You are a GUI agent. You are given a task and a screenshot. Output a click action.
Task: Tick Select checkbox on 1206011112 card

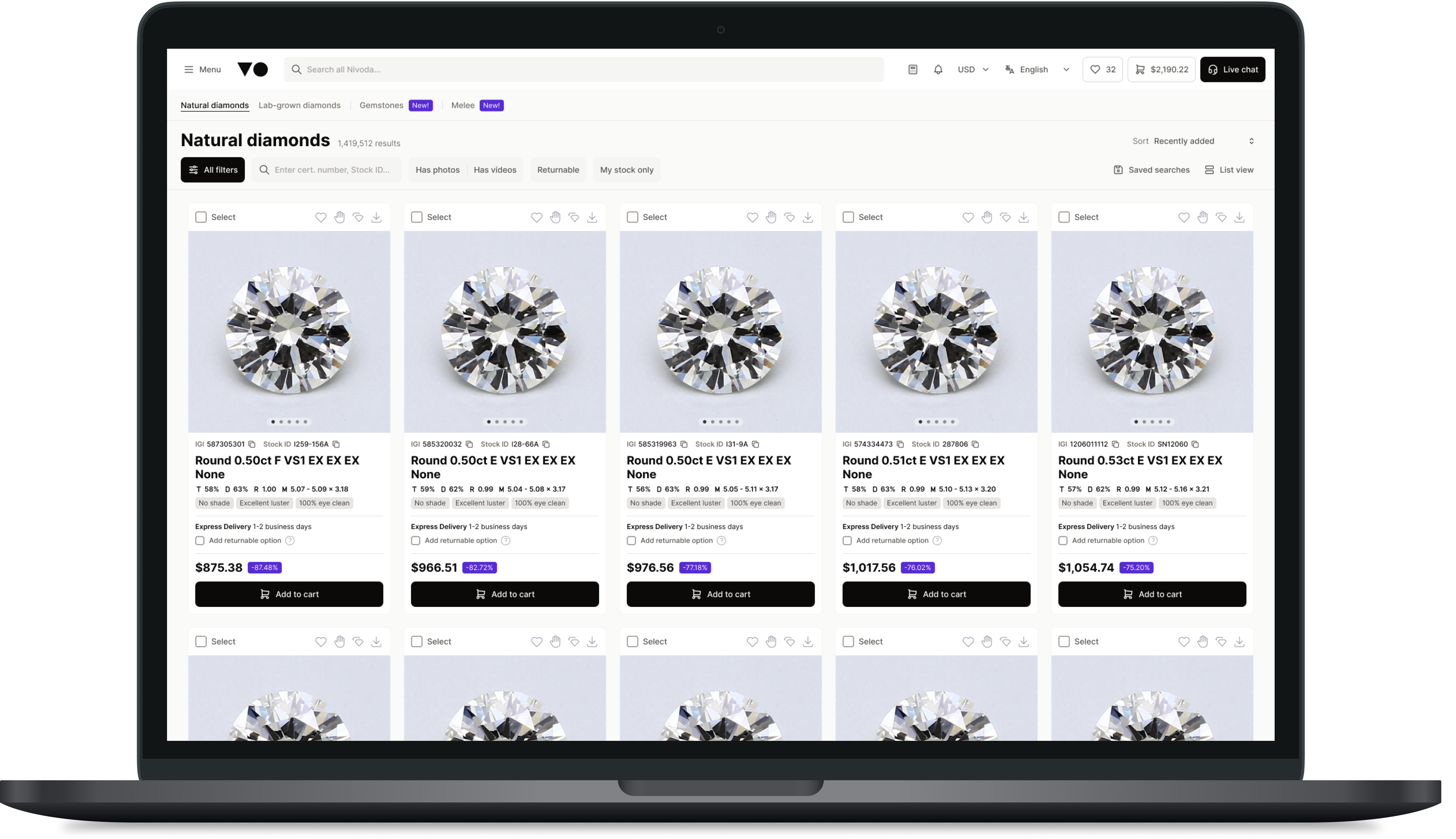[1064, 217]
